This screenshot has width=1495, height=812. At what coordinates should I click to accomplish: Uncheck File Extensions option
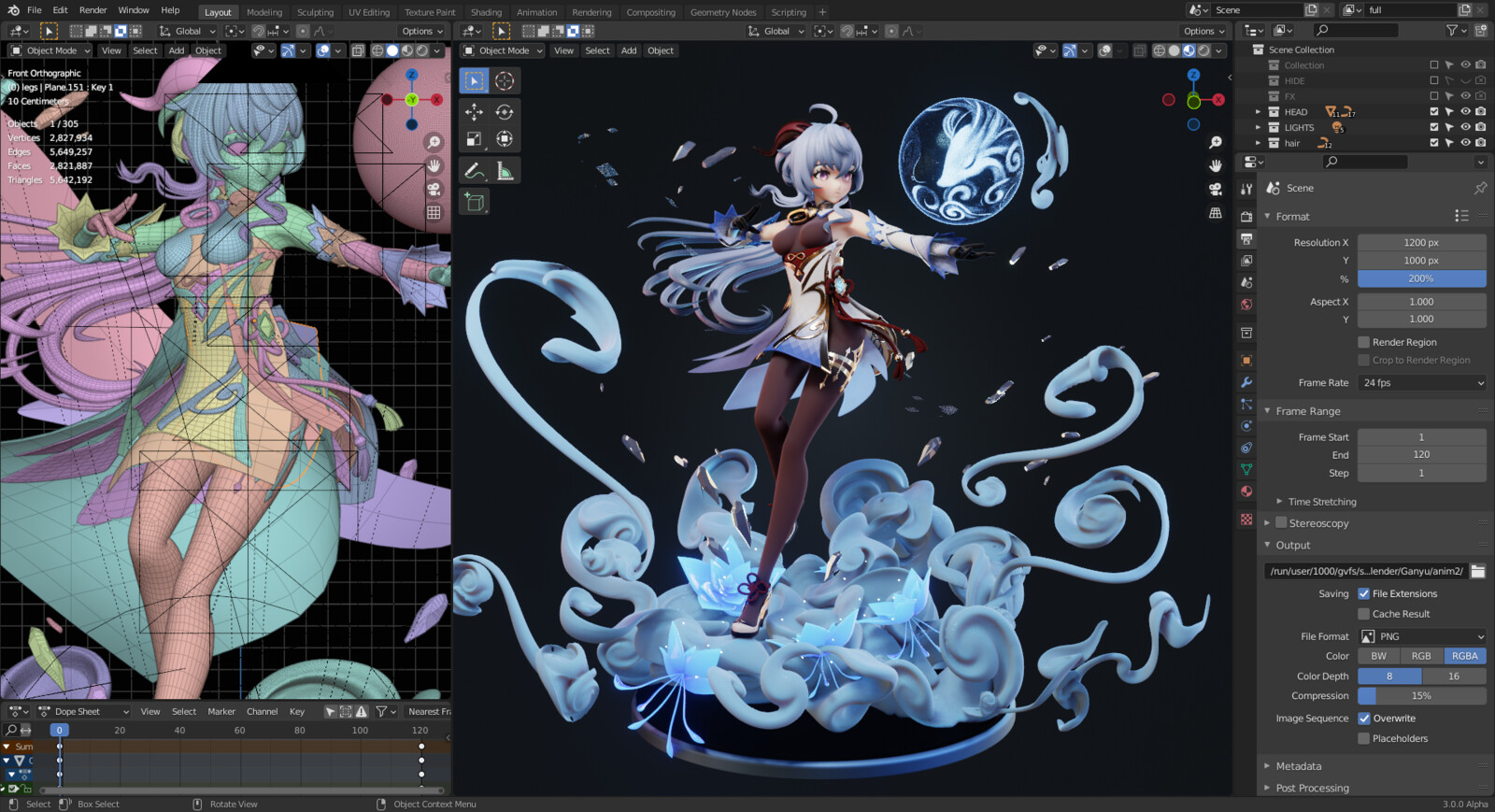coord(1363,593)
